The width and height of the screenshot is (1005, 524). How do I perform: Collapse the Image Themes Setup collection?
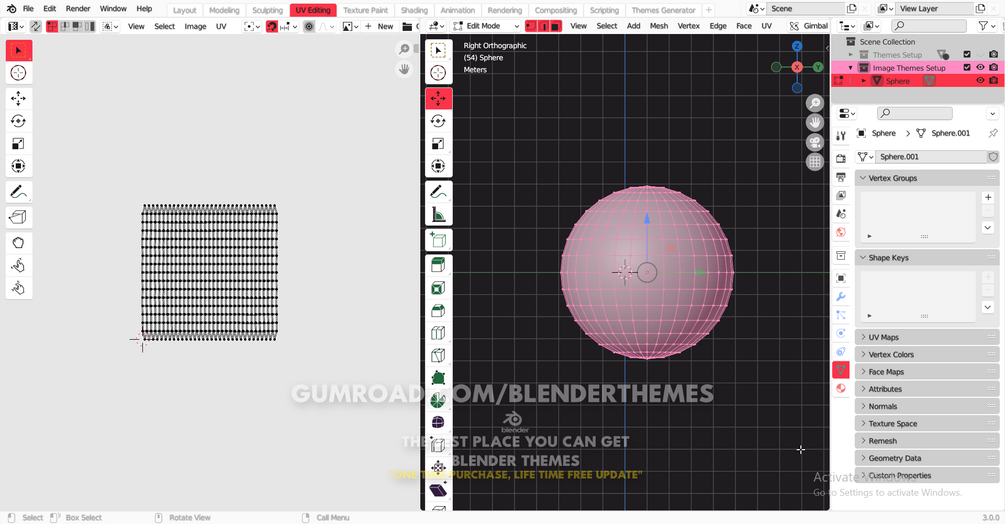851,67
